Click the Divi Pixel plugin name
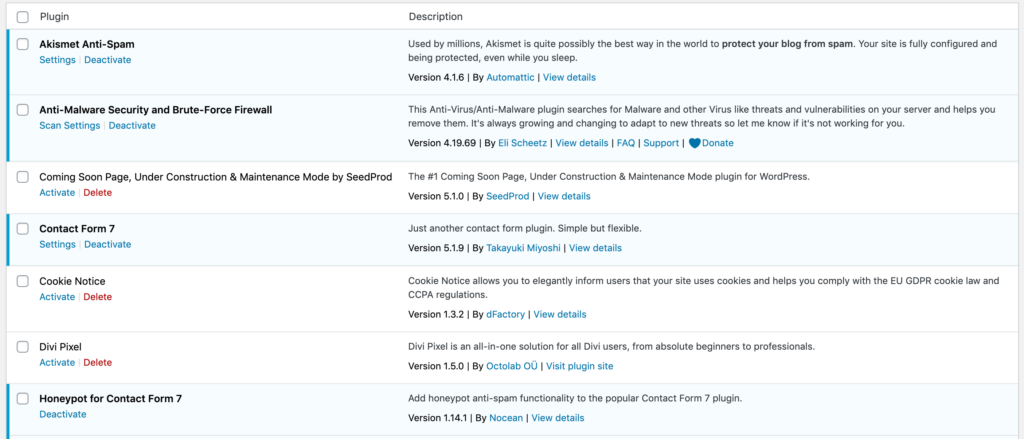This screenshot has height=439, width=1024. [60, 347]
